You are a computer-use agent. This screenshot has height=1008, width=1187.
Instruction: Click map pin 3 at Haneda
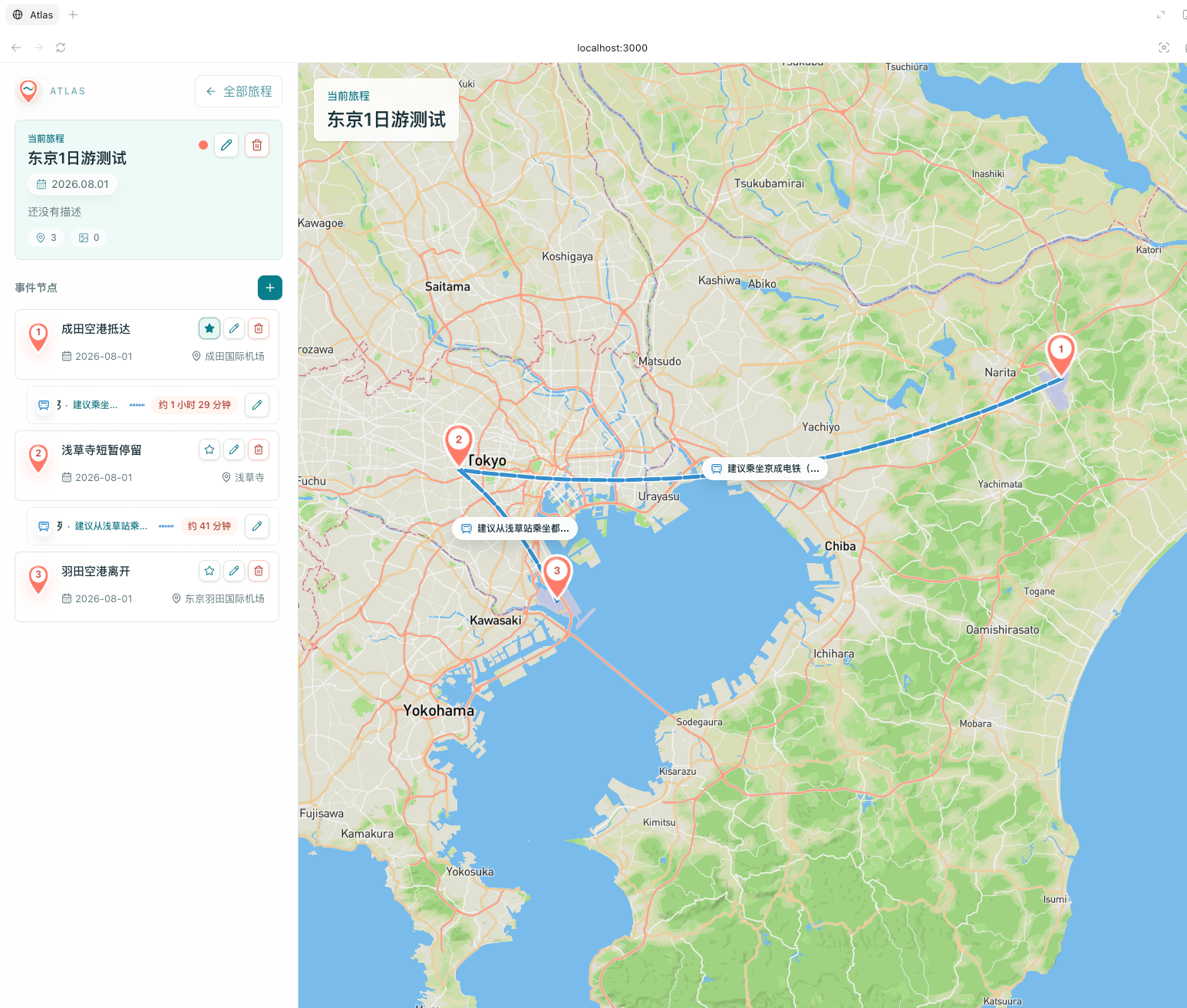click(x=557, y=575)
